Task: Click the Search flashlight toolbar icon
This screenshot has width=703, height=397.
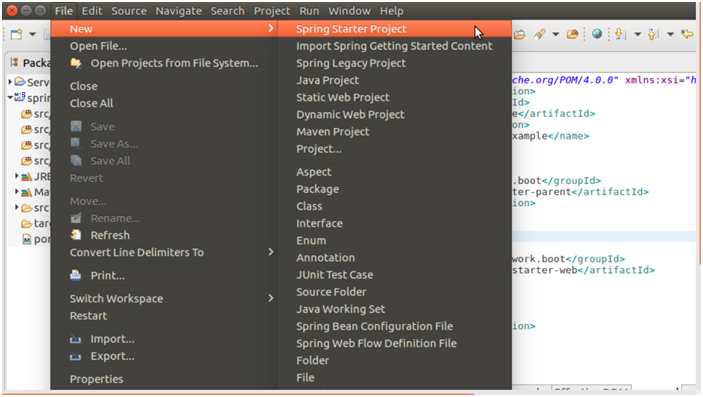Action: [x=539, y=34]
